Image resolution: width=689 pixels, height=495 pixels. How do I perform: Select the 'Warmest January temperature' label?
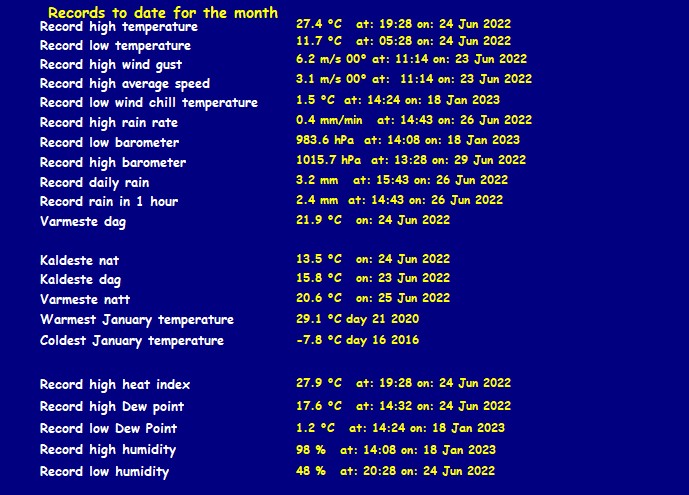137,320
